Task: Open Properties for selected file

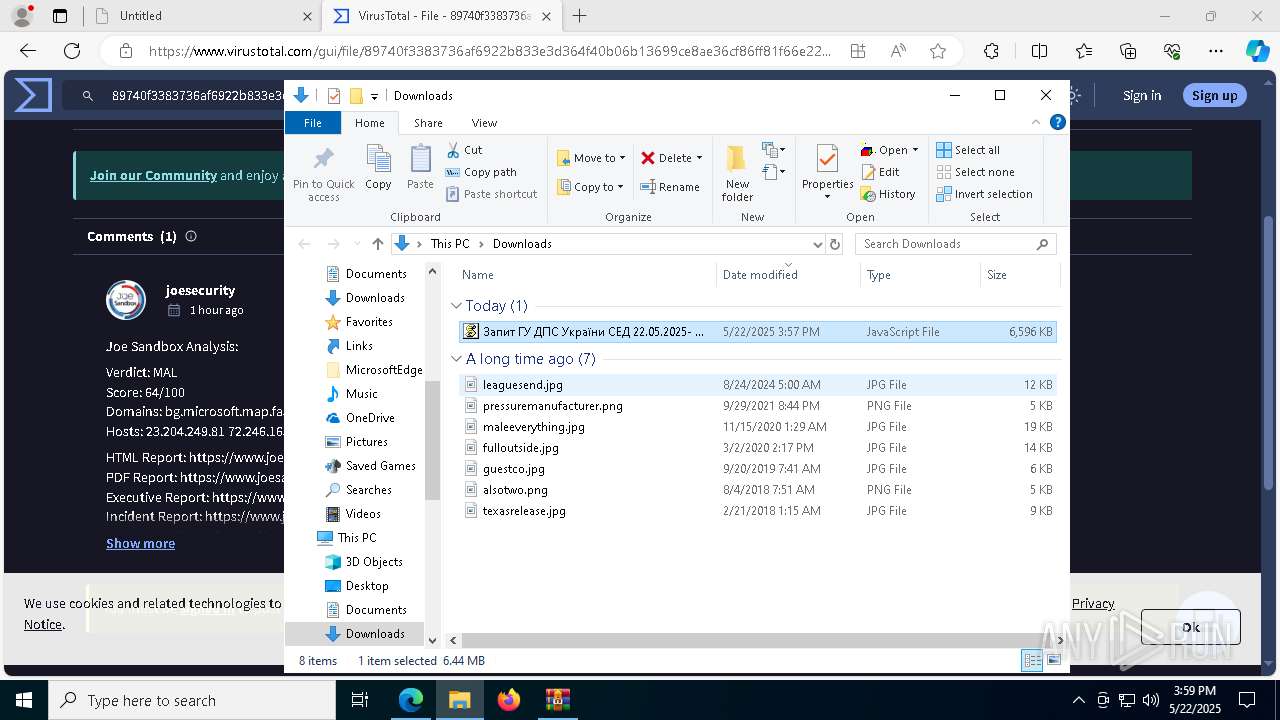Action: [827, 172]
